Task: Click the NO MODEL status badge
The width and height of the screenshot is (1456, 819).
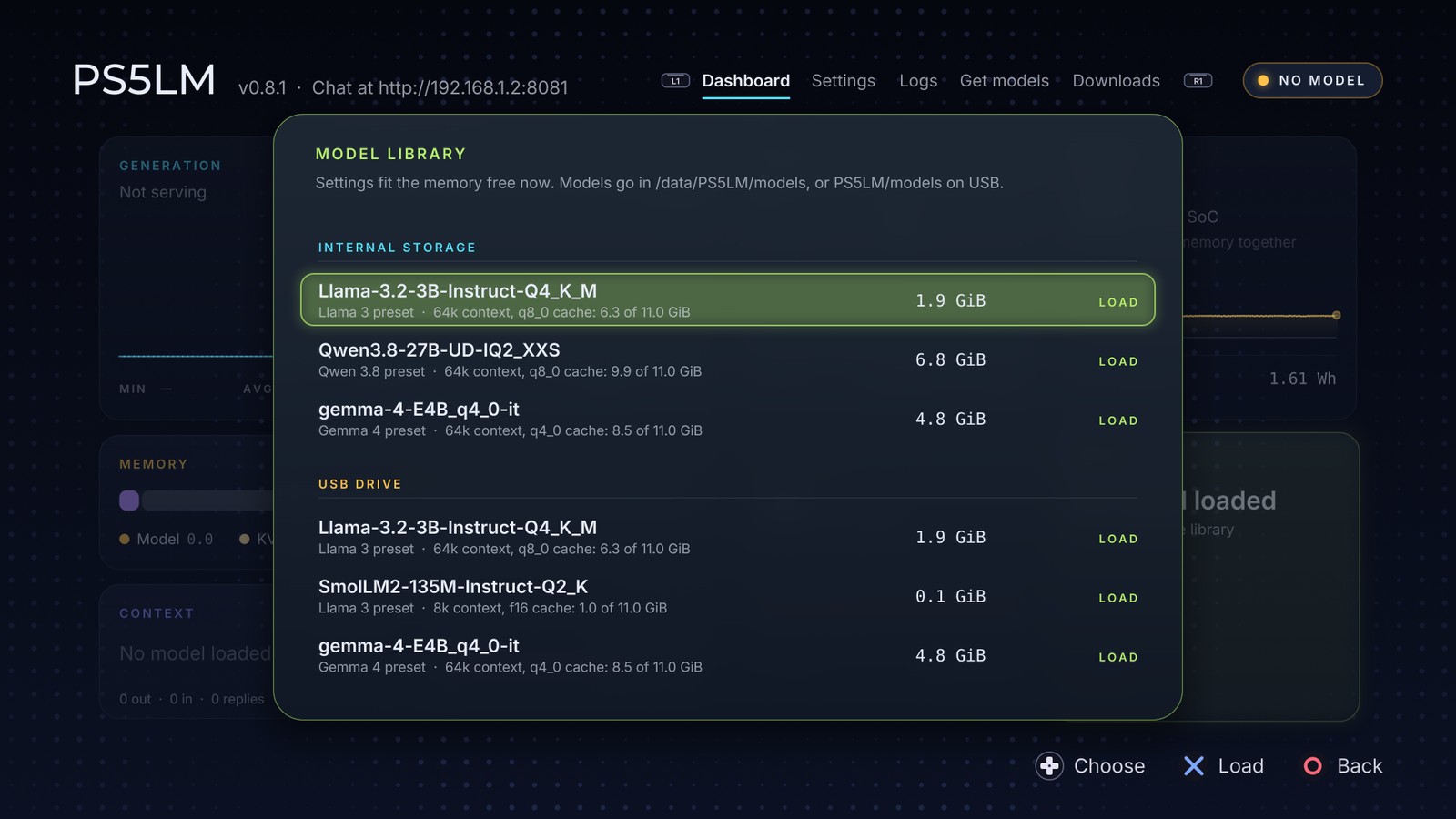Action: tap(1312, 80)
